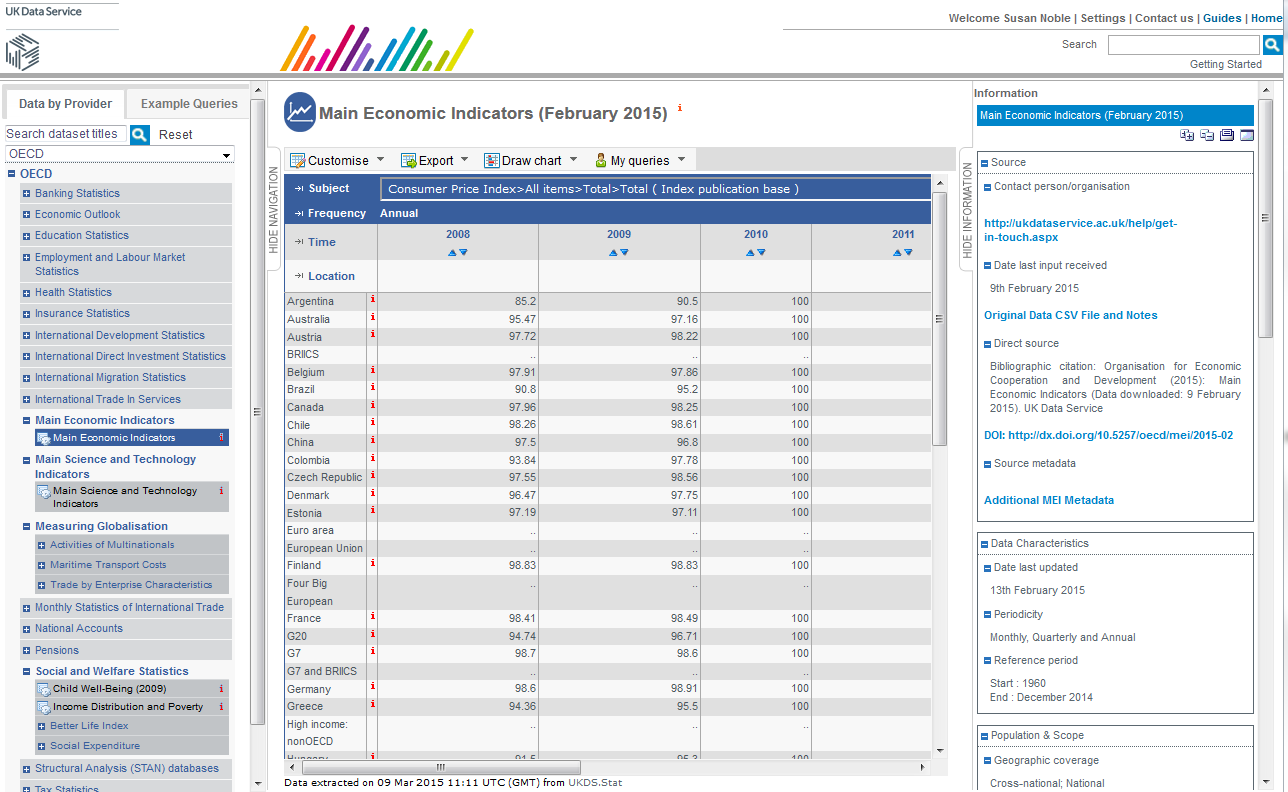Click the red info icon for Argentina
Image resolution: width=1288 pixels, height=792 pixels.
(x=372, y=300)
